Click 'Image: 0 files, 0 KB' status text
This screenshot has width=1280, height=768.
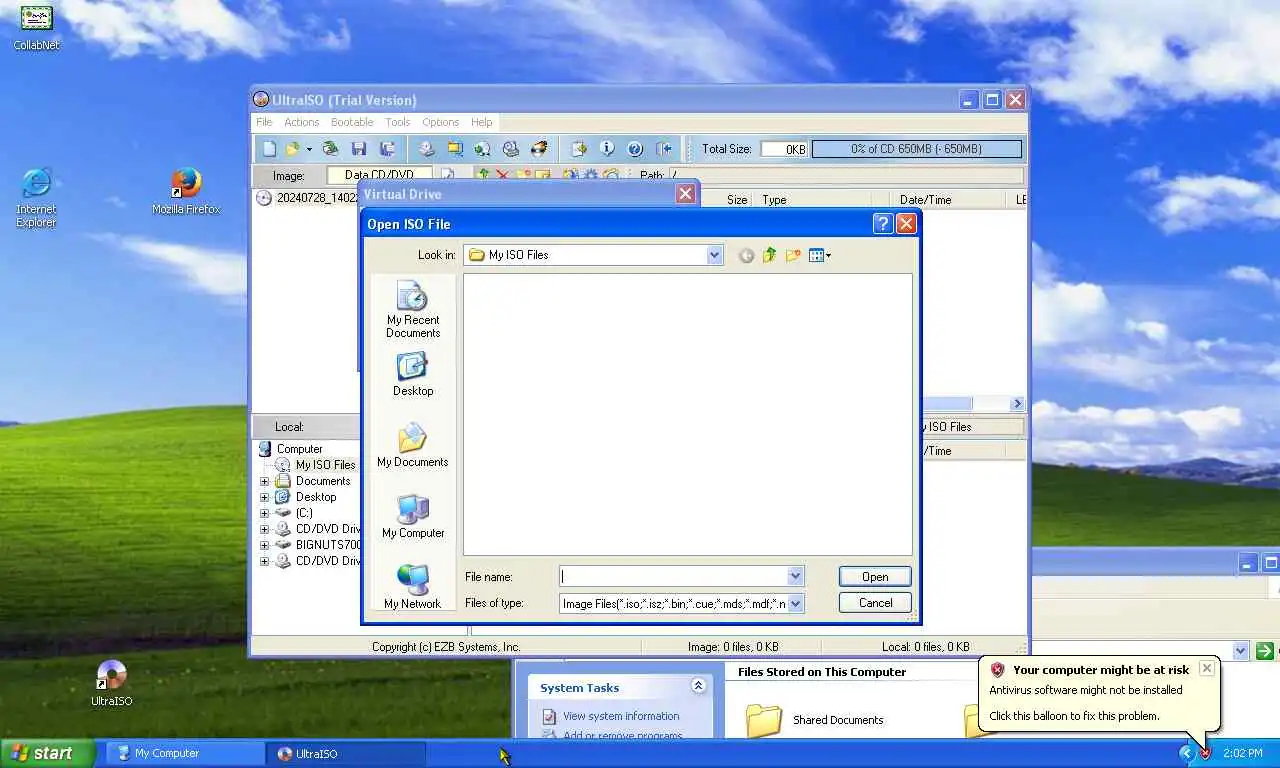pos(733,647)
